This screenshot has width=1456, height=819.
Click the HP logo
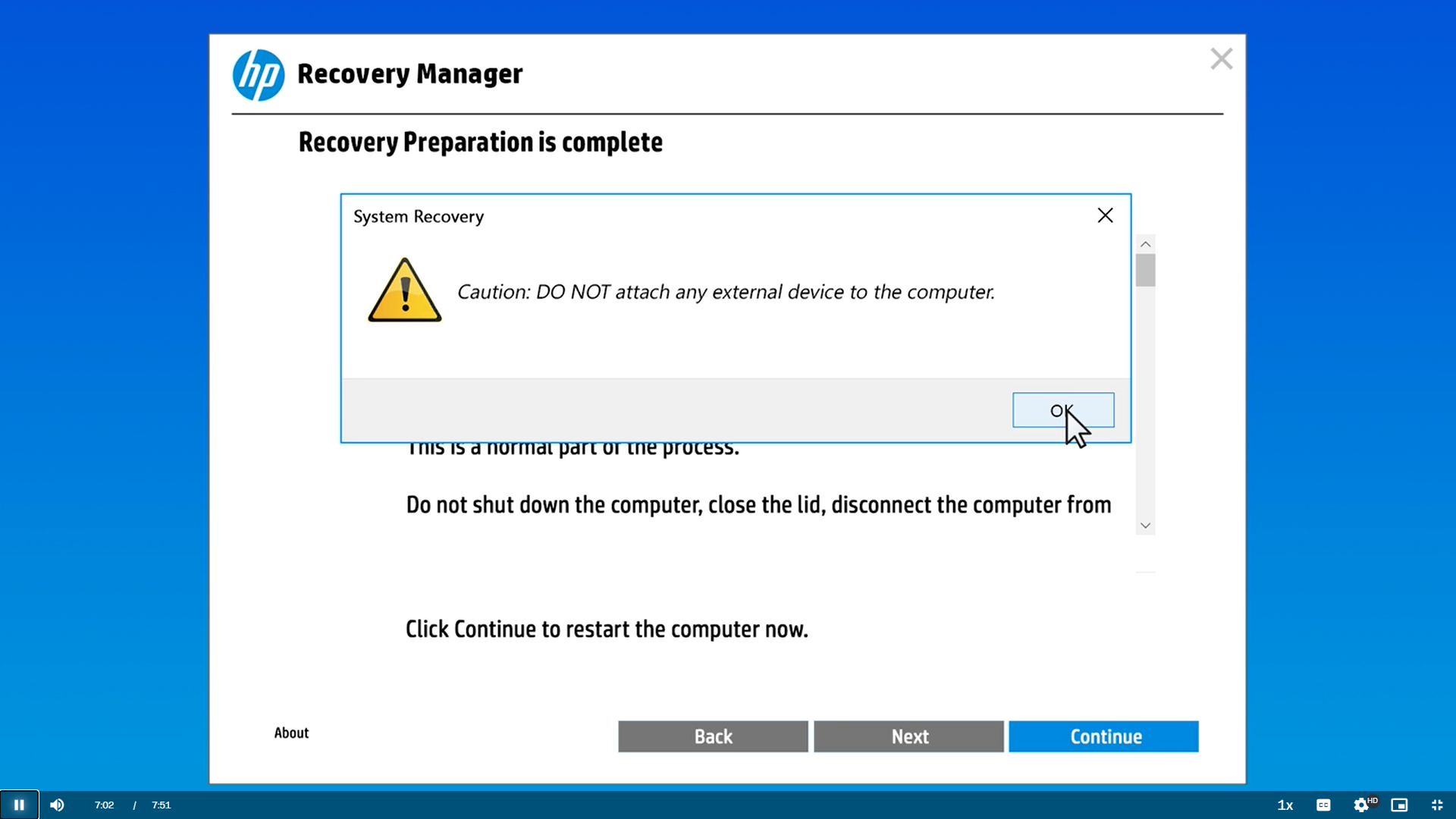(x=259, y=74)
